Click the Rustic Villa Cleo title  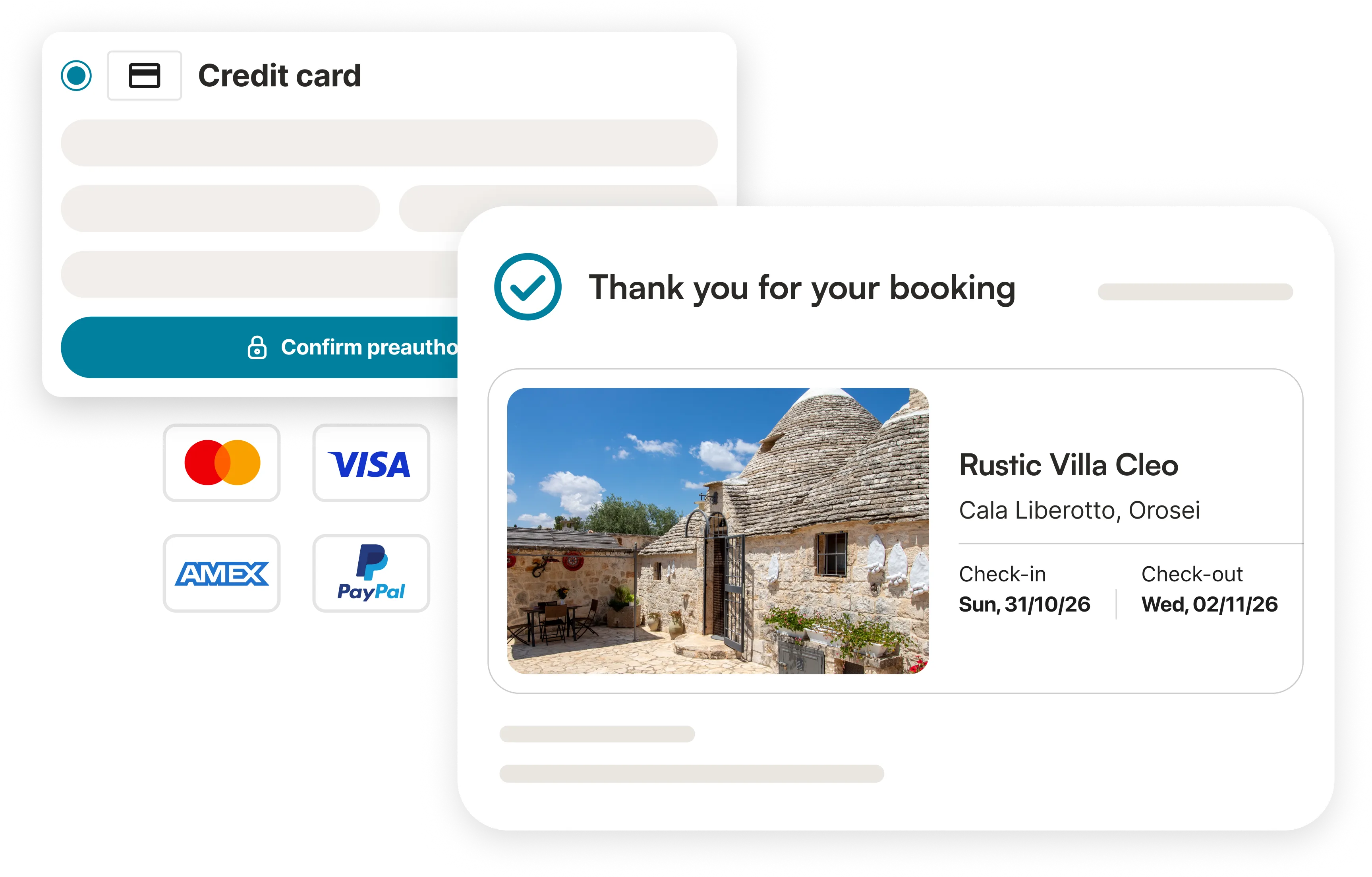pos(1068,465)
